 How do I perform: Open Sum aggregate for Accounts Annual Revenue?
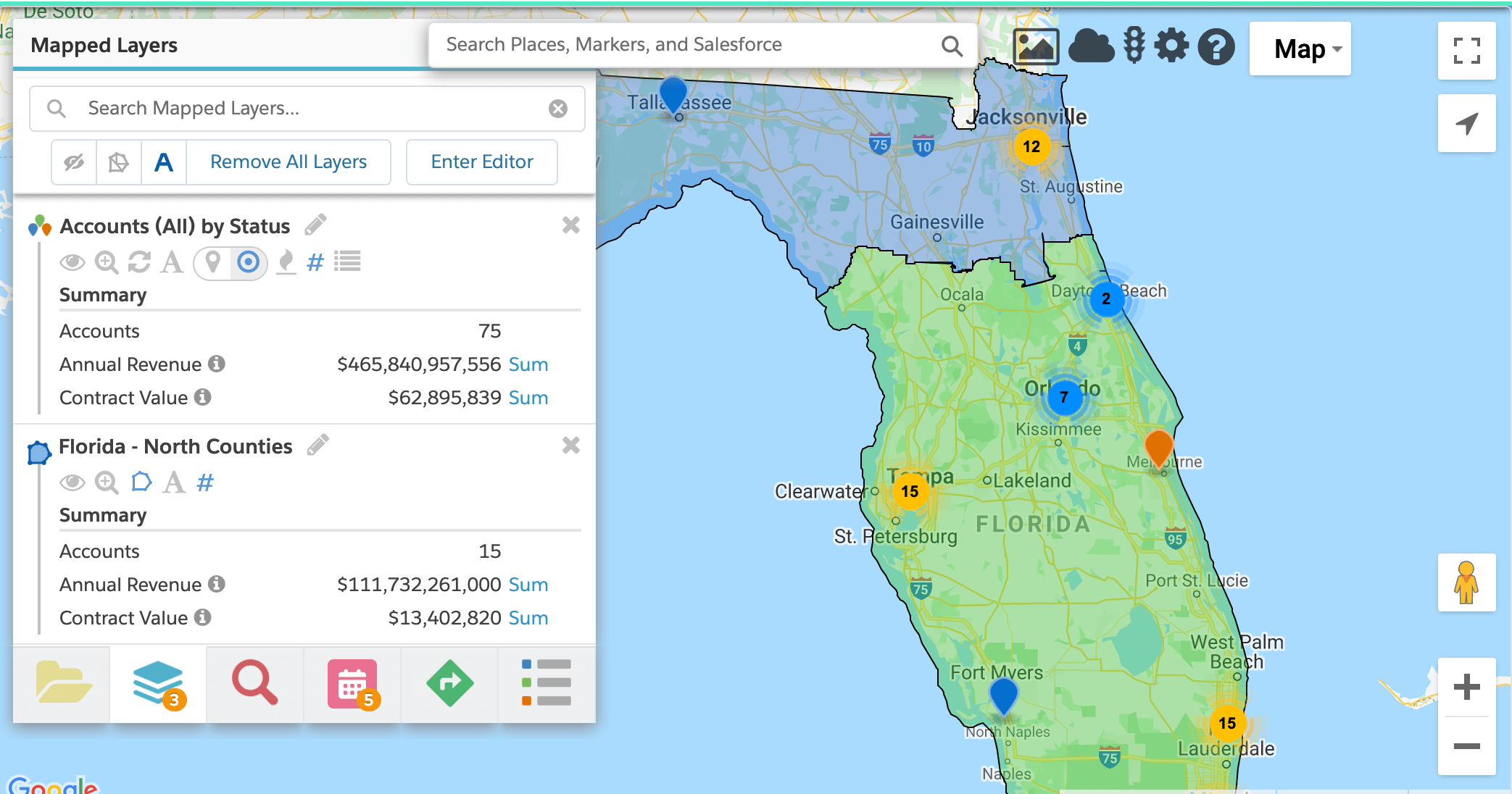coord(528,364)
